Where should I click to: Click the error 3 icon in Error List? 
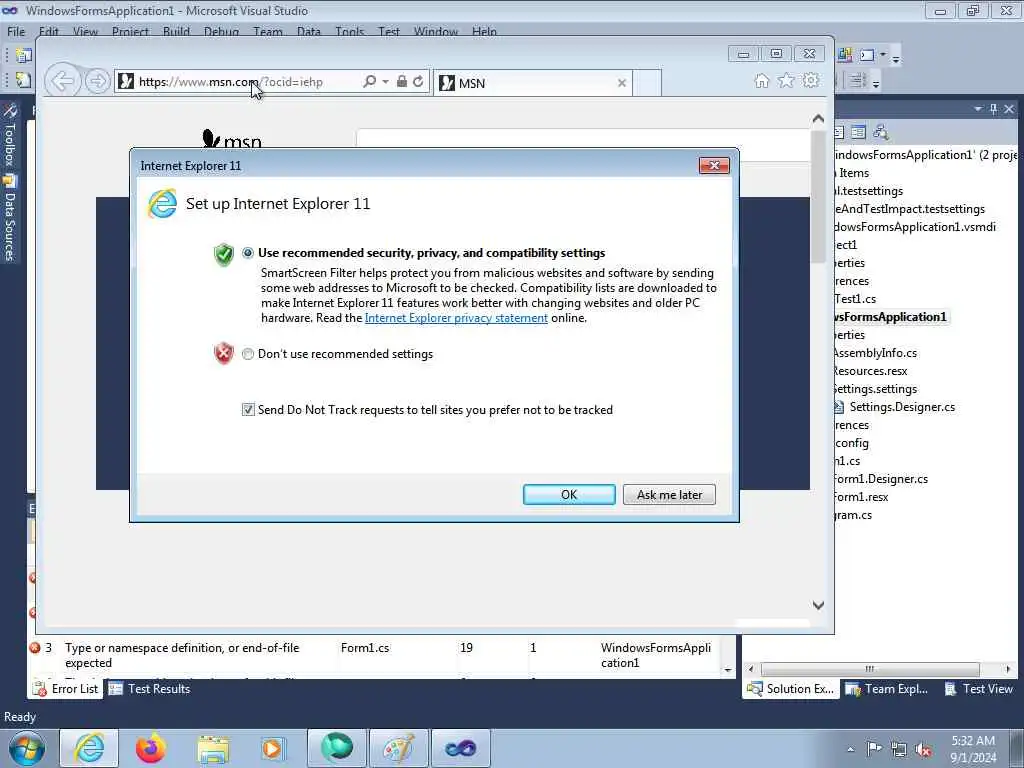coord(35,648)
